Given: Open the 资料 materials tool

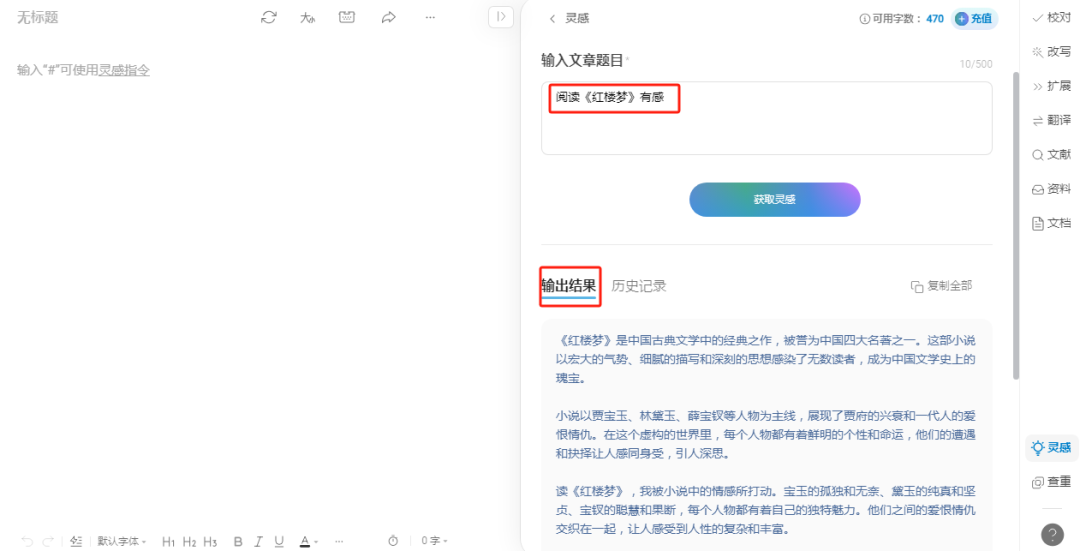Looking at the screenshot, I should coord(1051,189).
